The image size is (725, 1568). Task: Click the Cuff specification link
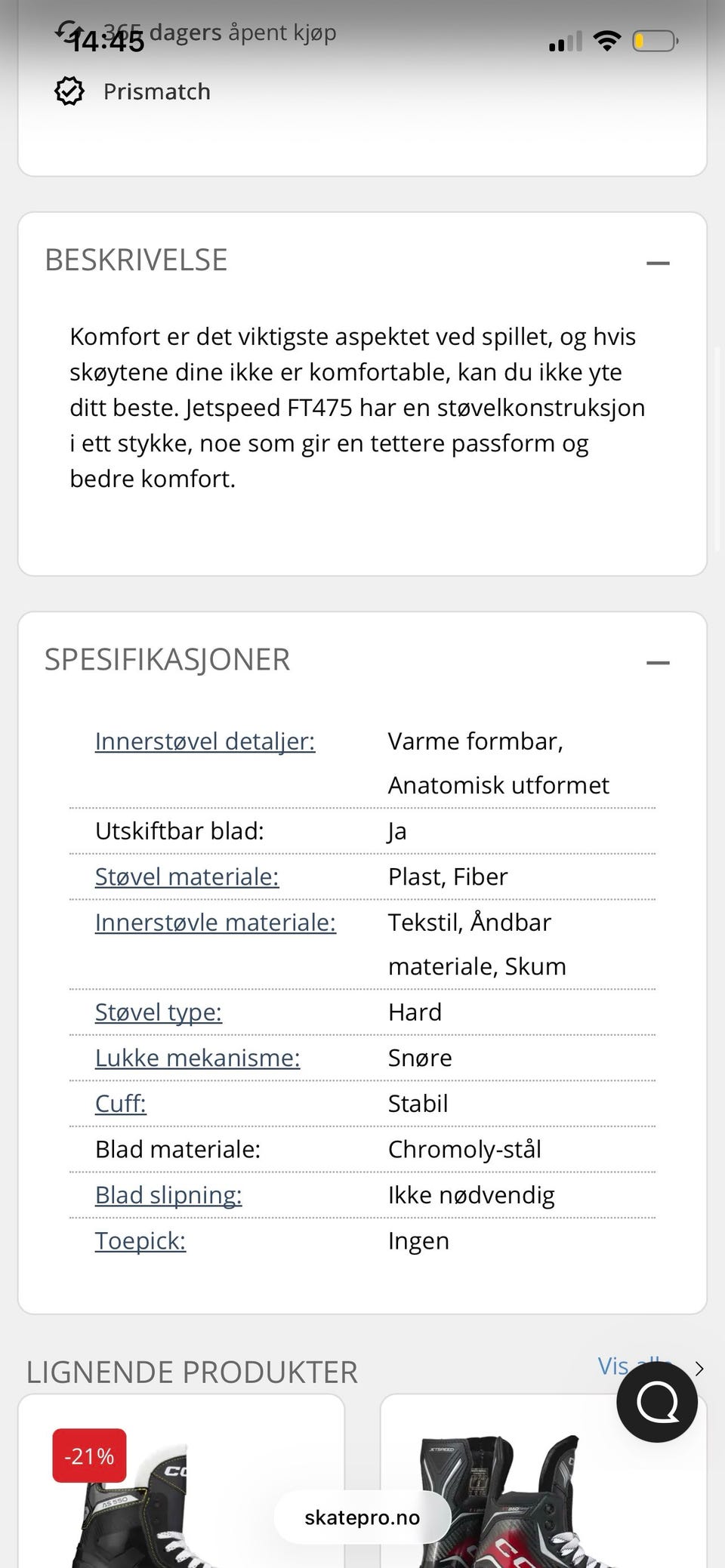pyautogui.click(x=121, y=1104)
